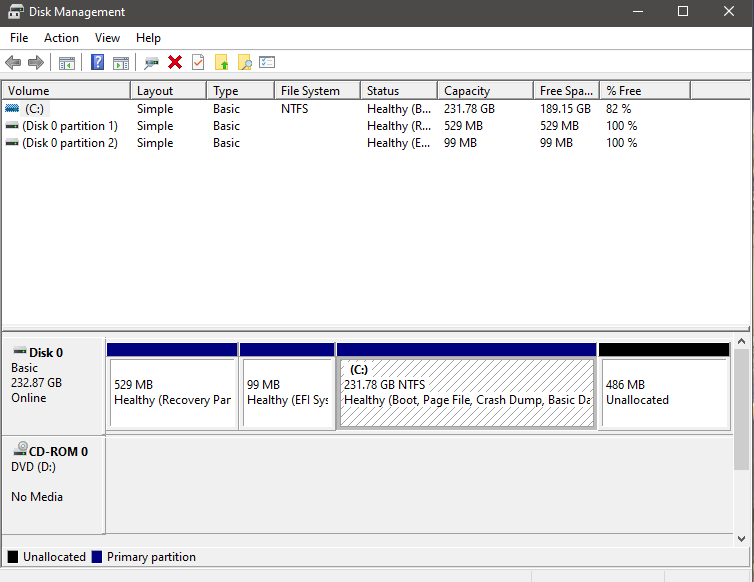The width and height of the screenshot is (754, 582).
Task: Select Disk 0 partition 2 row
Action: (x=69, y=143)
